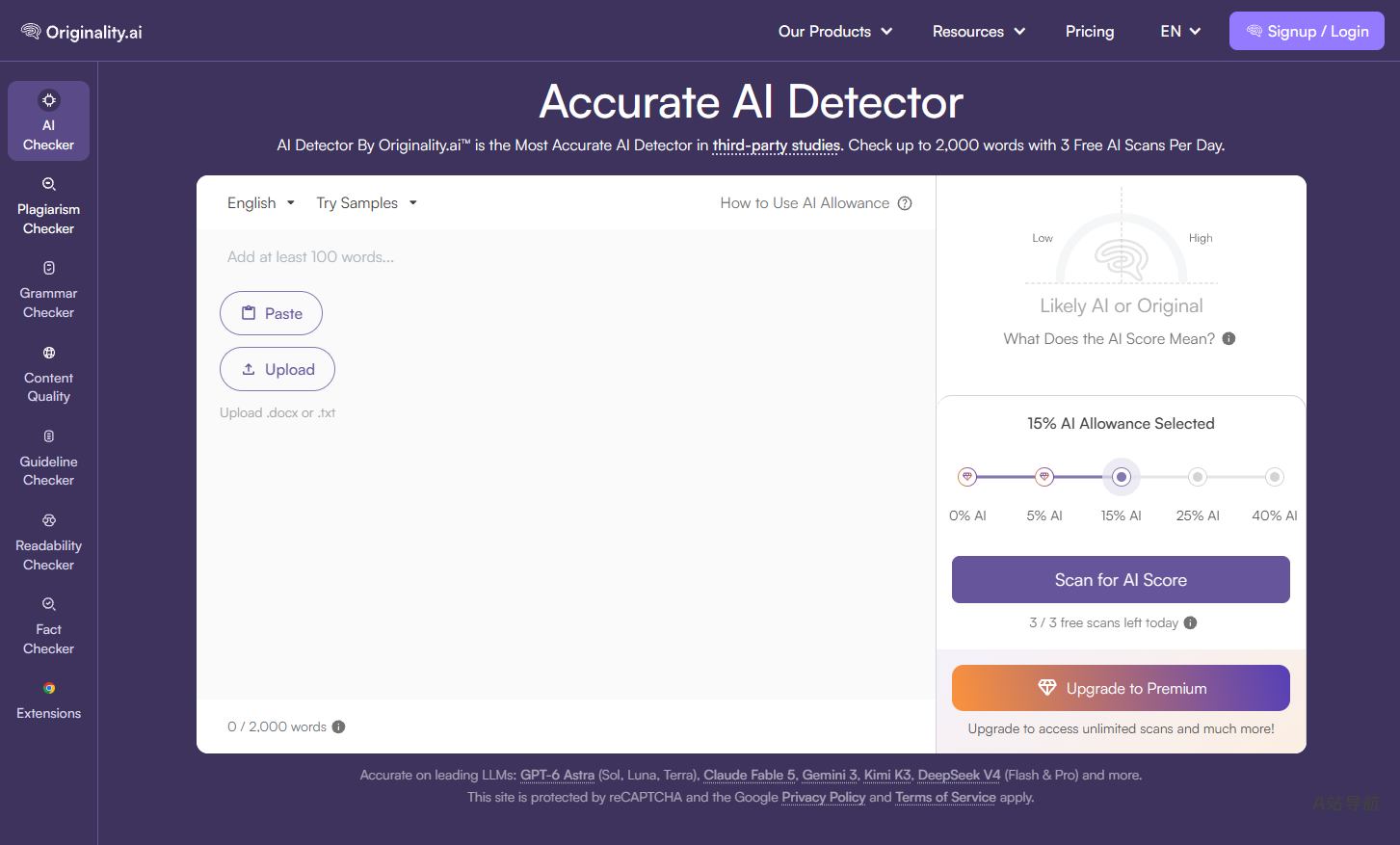Expand the Our Products menu
The width and height of the screenshot is (1400, 845).
coord(835,32)
